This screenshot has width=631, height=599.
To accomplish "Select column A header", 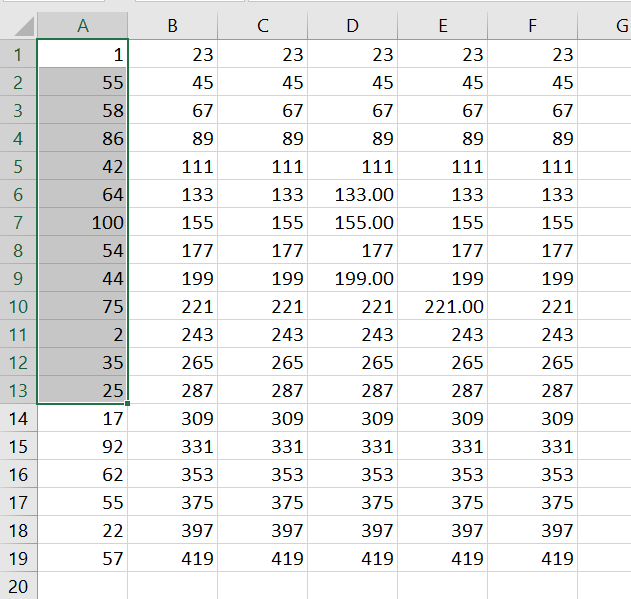I will point(82,26).
